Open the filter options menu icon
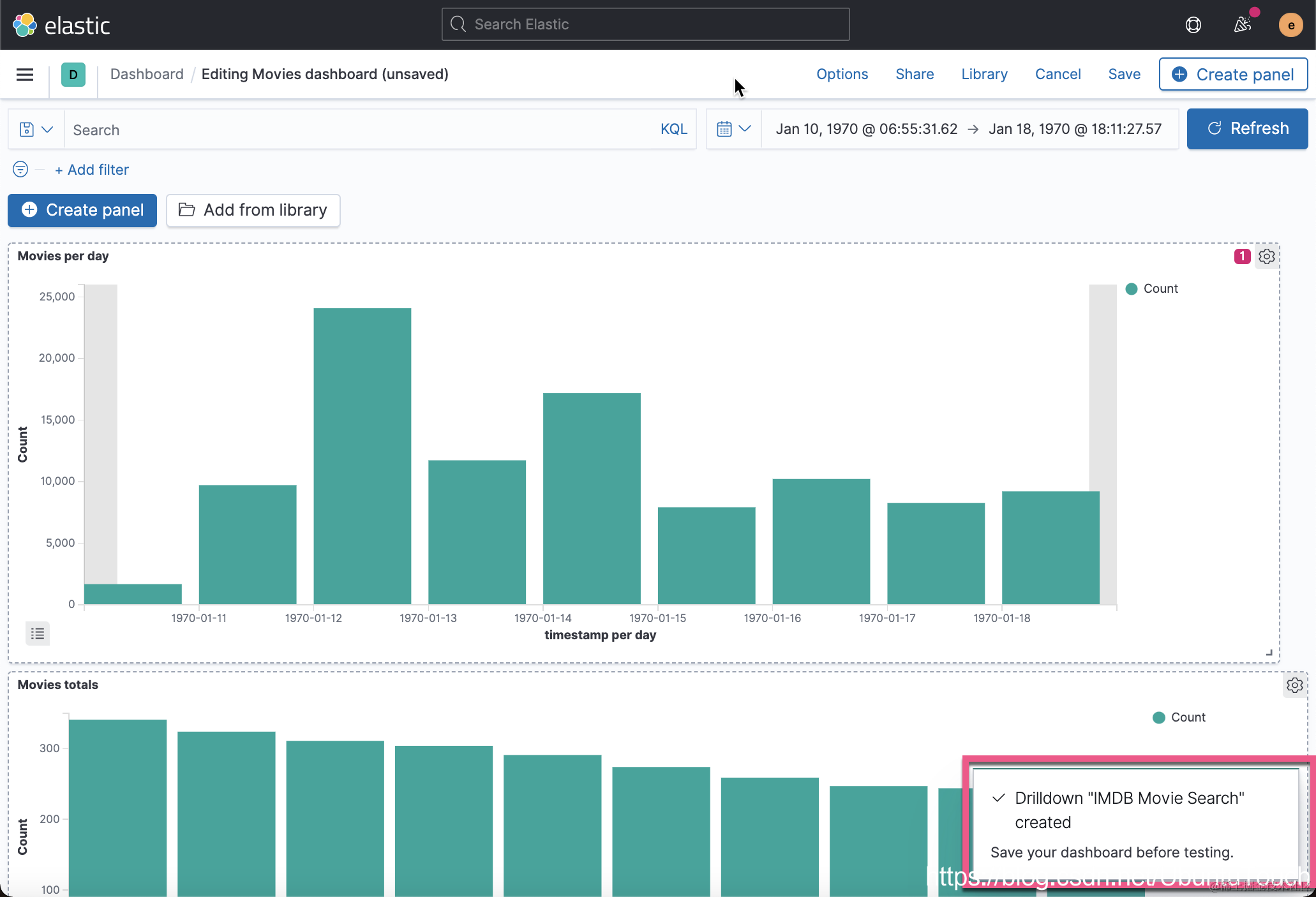The width and height of the screenshot is (1316, 897). coord(20,169)
